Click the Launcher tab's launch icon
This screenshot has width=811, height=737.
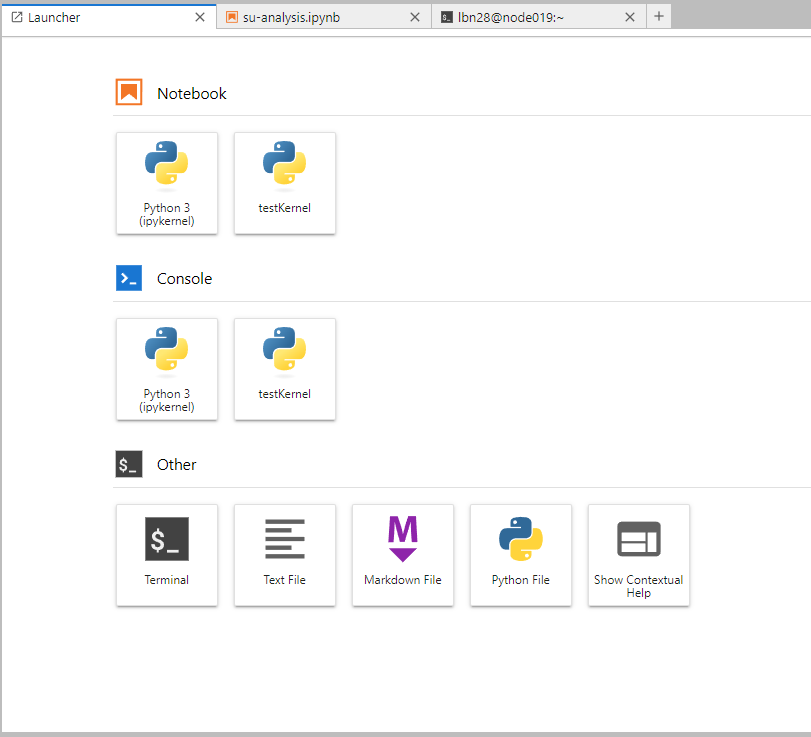17,17
